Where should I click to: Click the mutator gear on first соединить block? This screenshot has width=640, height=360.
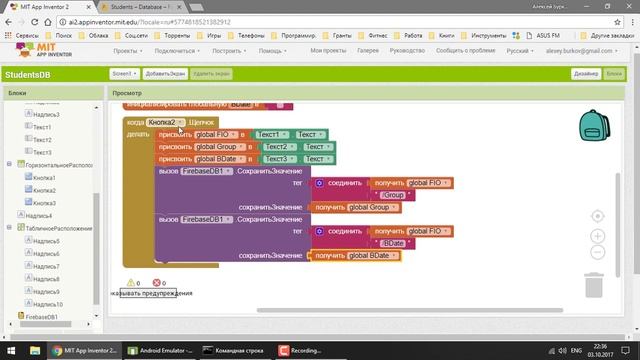click(x=320, y=183)
